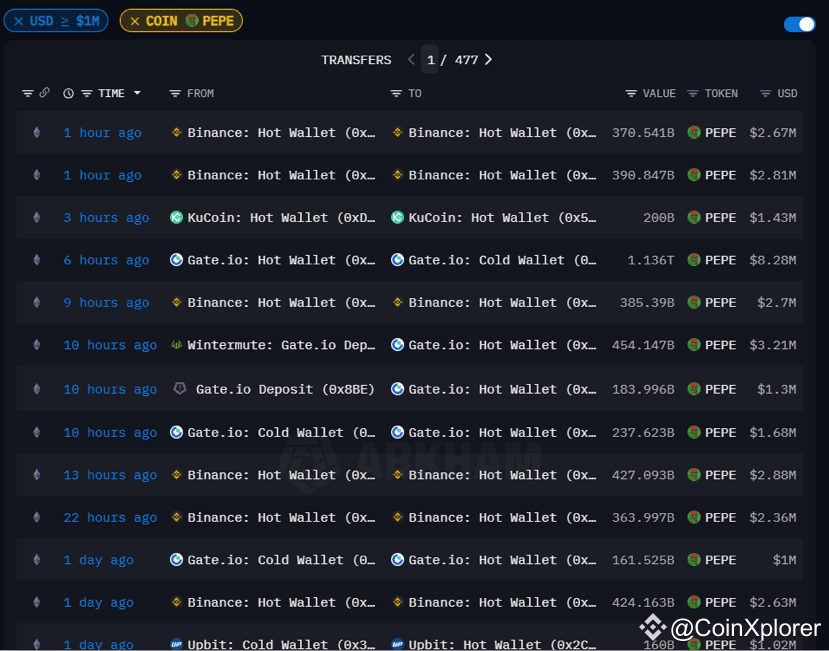
Task: Open Binance Hot Wallet sender, 22 hours ago row
Action: click(x=281, y=517)
